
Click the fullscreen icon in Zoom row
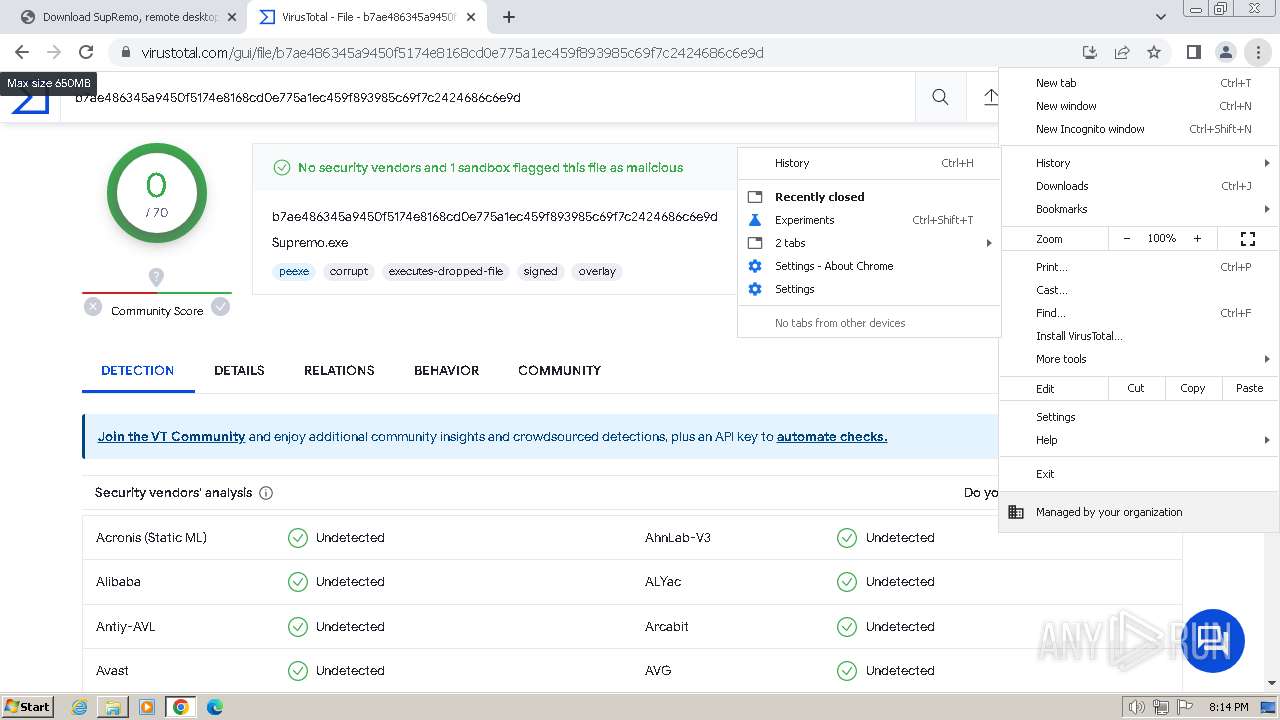(x=1248, y=239)
